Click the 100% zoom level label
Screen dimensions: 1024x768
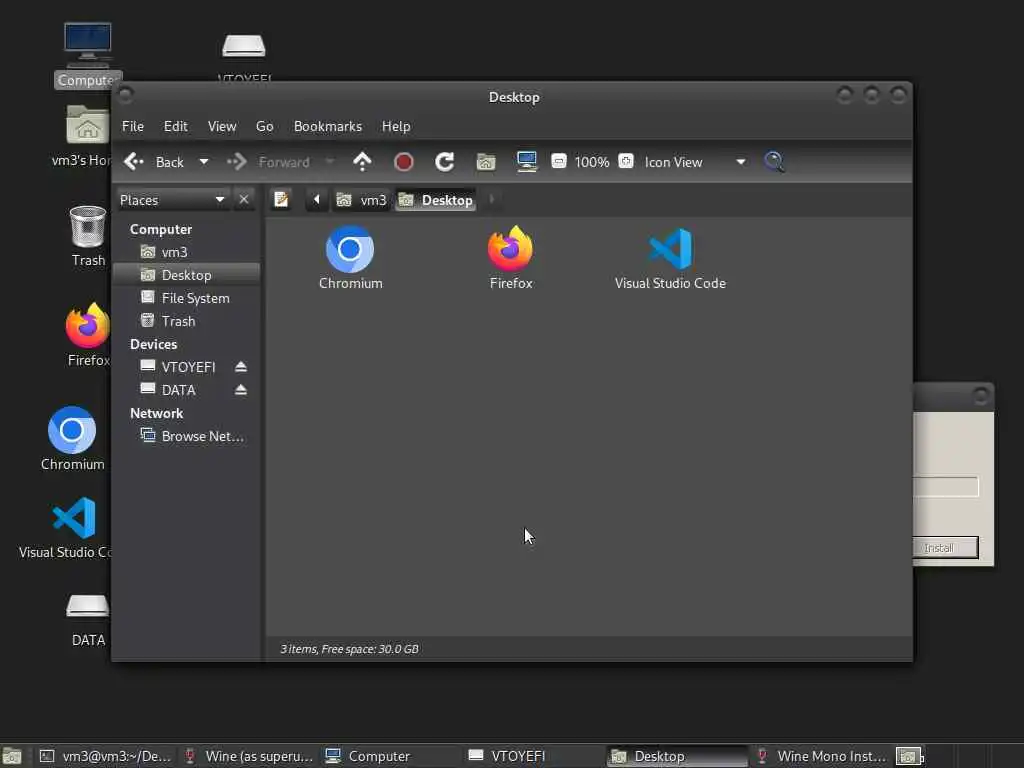(592, 161)
